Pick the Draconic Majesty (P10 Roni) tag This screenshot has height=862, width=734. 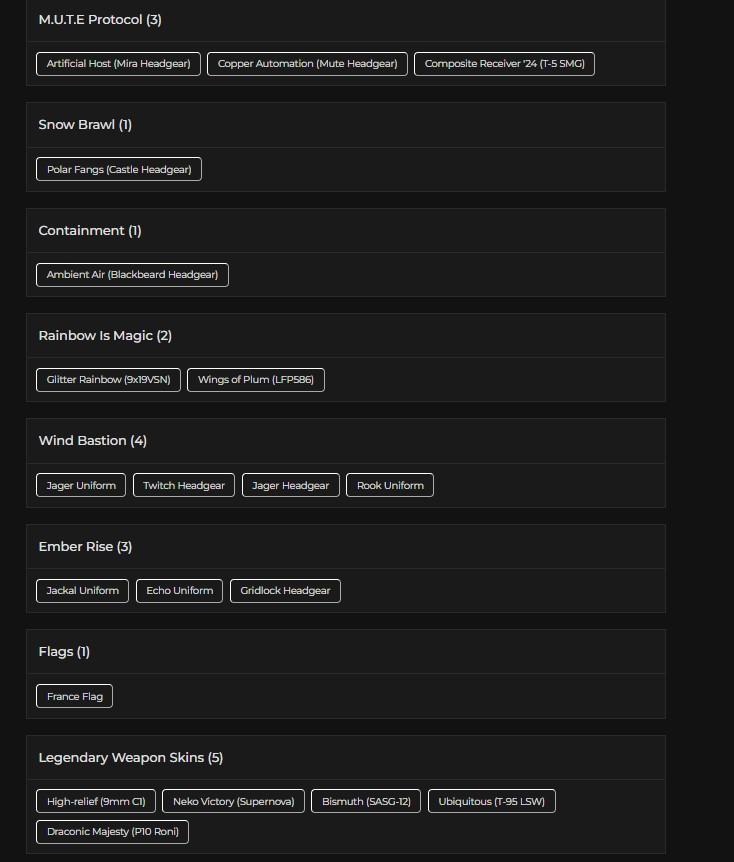[112, 832]
